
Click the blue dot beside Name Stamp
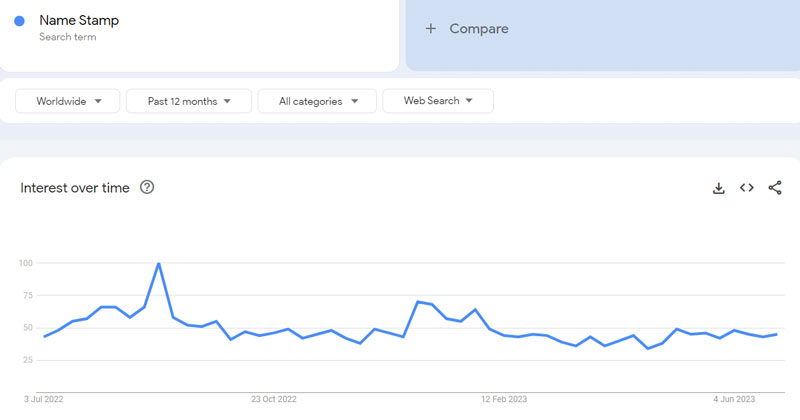coord(20,21)
